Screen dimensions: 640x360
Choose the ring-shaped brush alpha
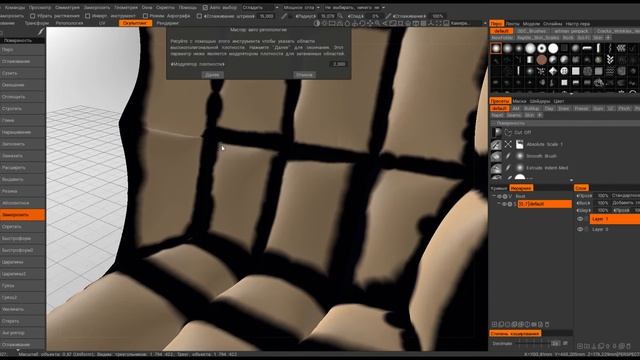[x=542, y=49]
